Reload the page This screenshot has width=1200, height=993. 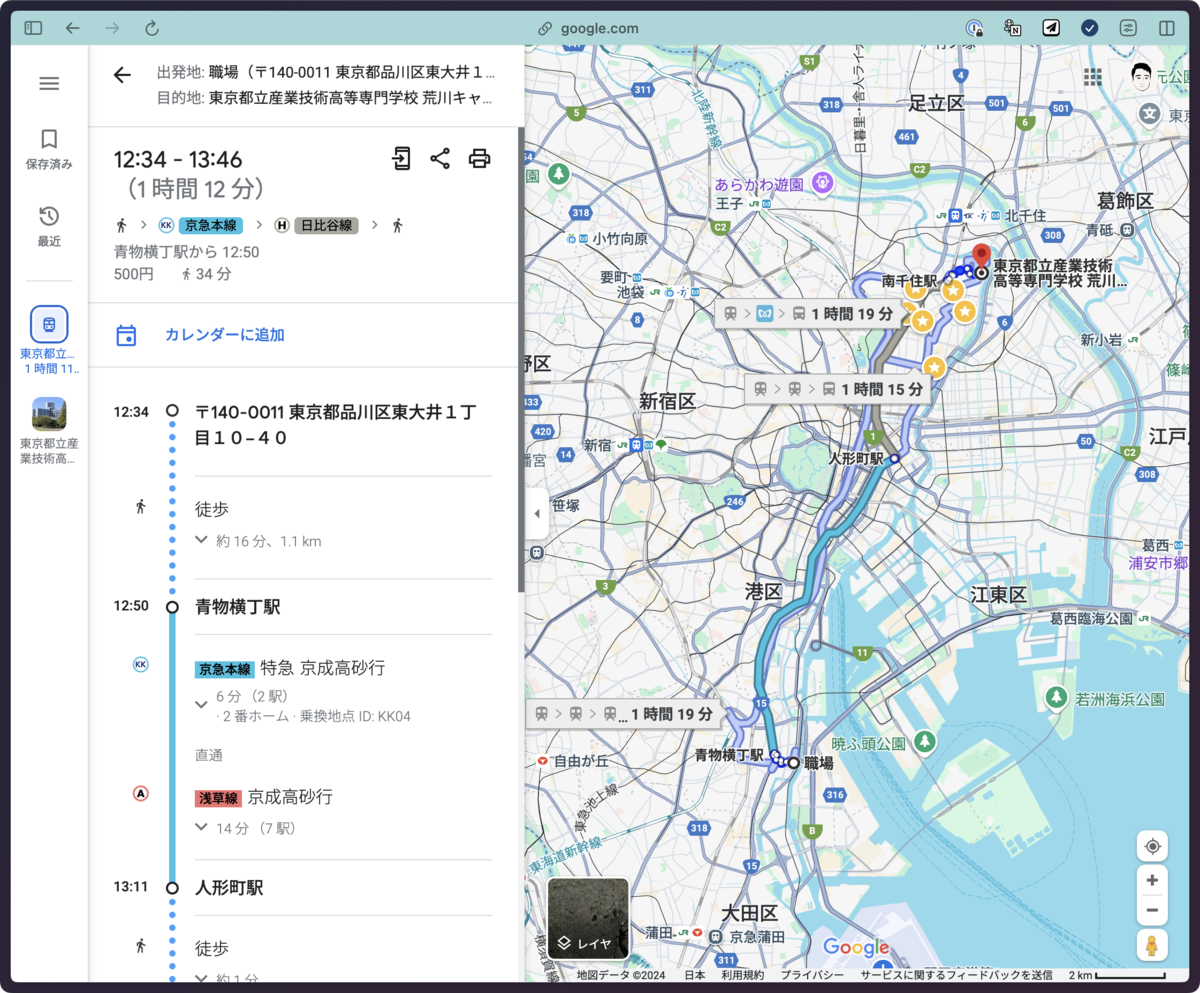point(152,28)
